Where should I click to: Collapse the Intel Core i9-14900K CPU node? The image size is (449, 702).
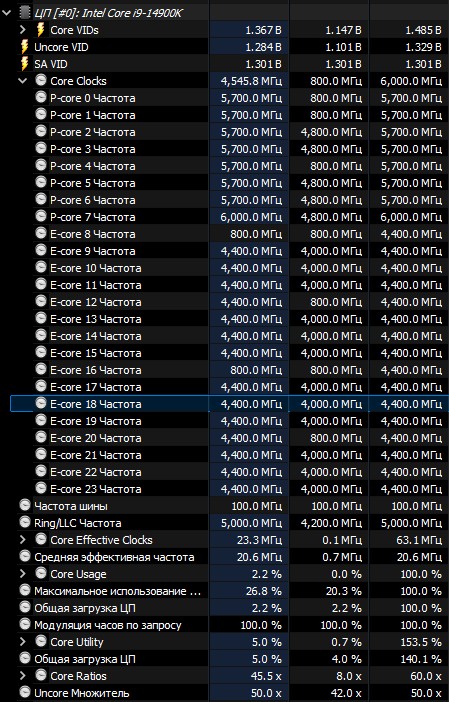7,13
